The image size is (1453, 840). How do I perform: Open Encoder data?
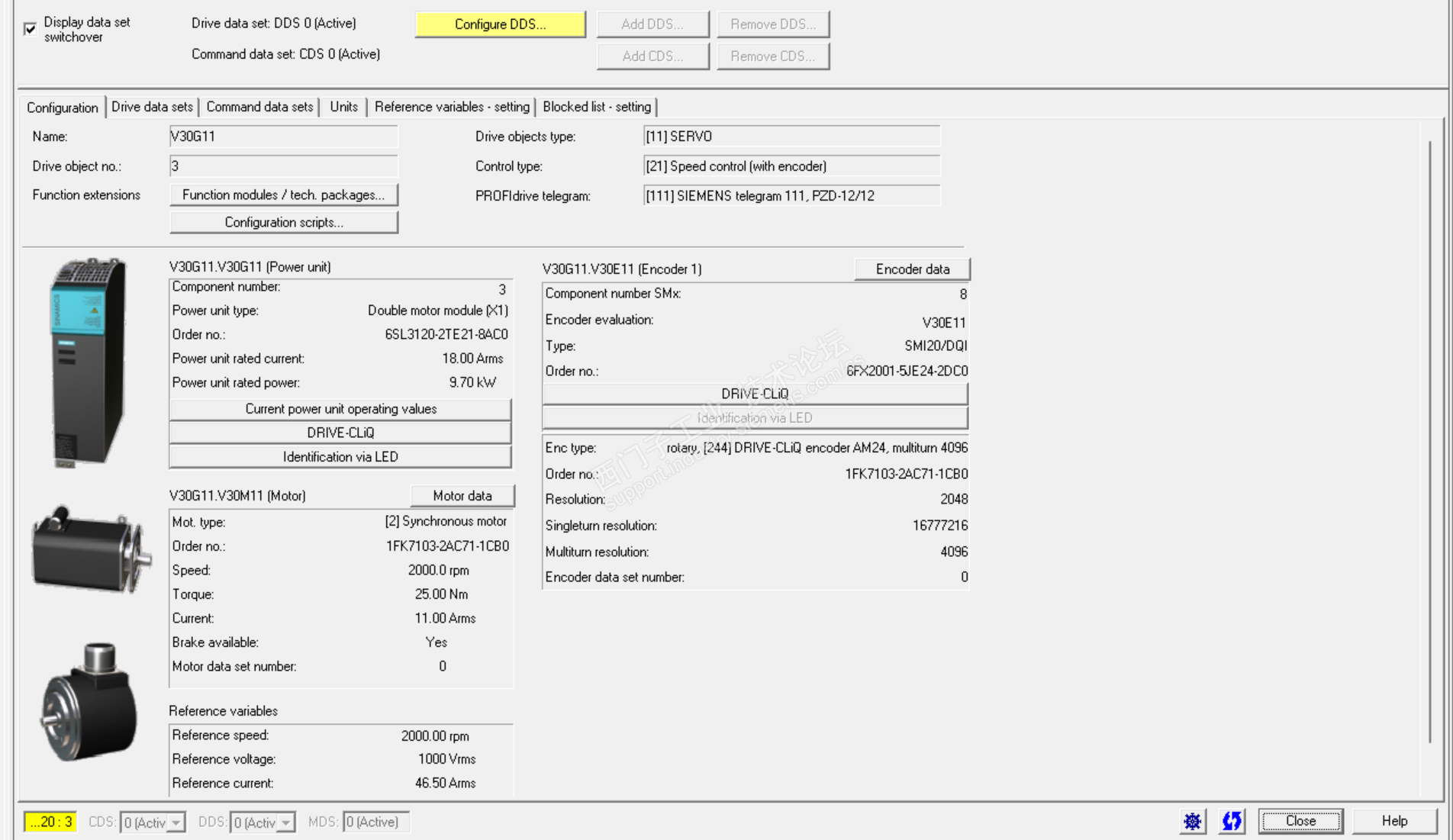click(x=913, y=269)
